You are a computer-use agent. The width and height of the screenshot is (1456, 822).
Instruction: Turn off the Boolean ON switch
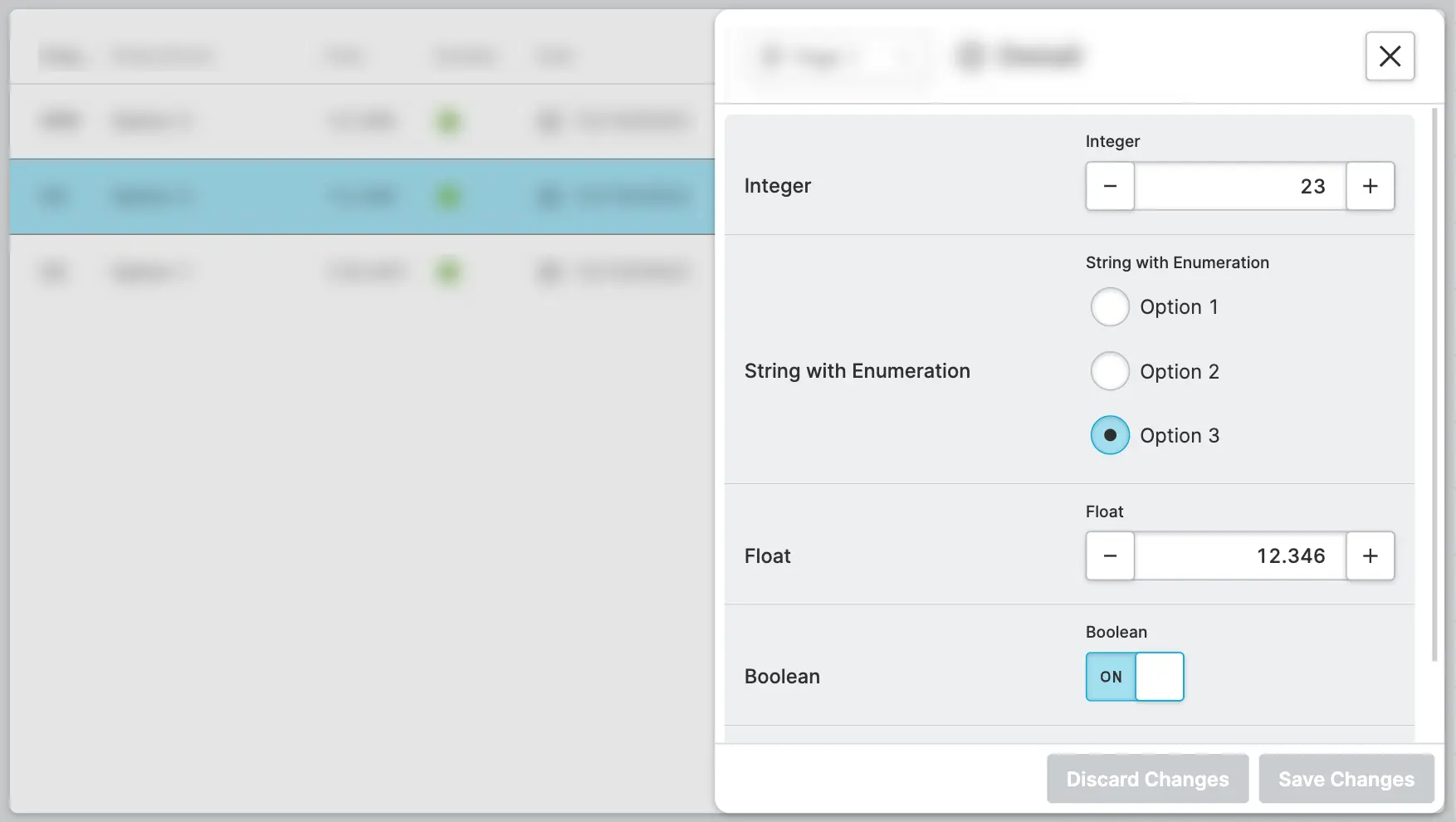point(1135,677)
